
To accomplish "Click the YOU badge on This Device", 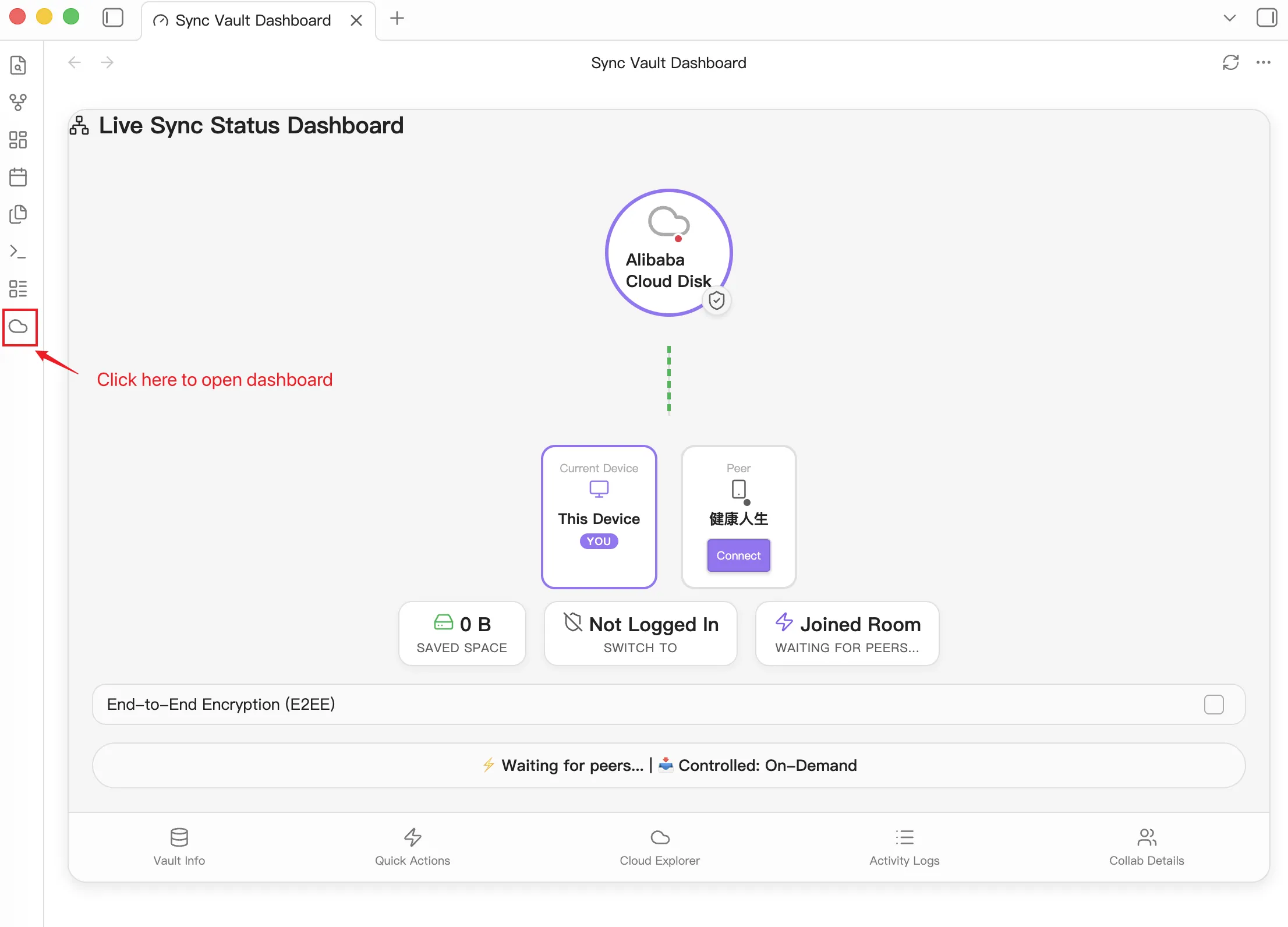I will click(x=599, y=541).
